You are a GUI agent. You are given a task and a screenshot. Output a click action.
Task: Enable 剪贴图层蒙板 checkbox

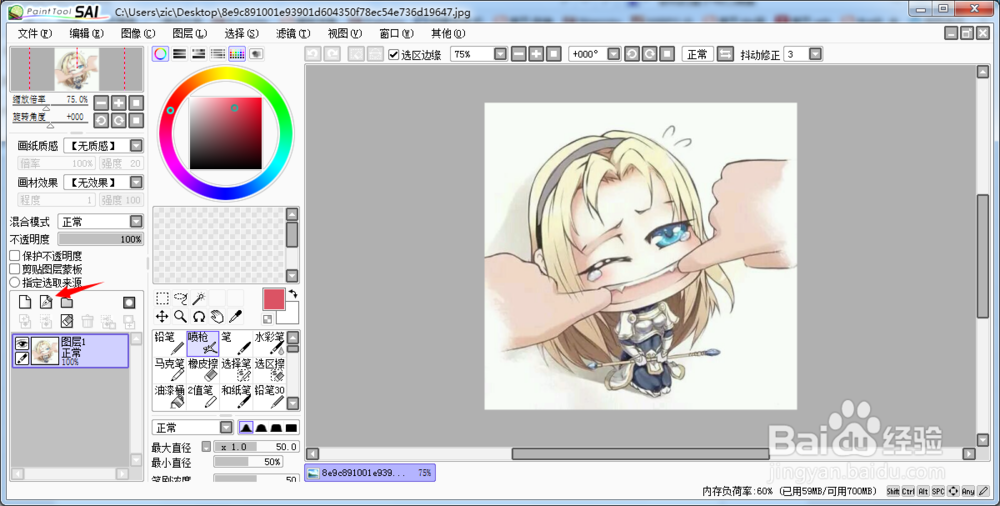point(15,269)
